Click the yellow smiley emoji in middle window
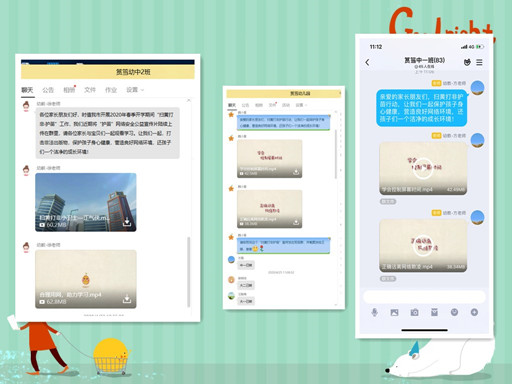This screenshot has width=512, height=384. point(255,249)
